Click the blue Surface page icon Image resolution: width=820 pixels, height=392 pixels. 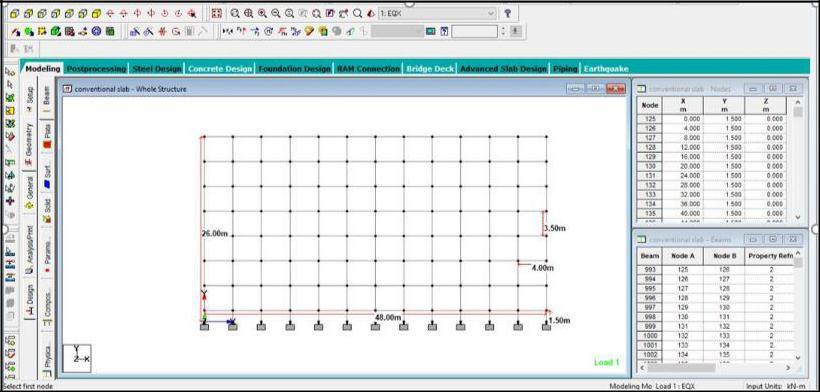point(47,184)
